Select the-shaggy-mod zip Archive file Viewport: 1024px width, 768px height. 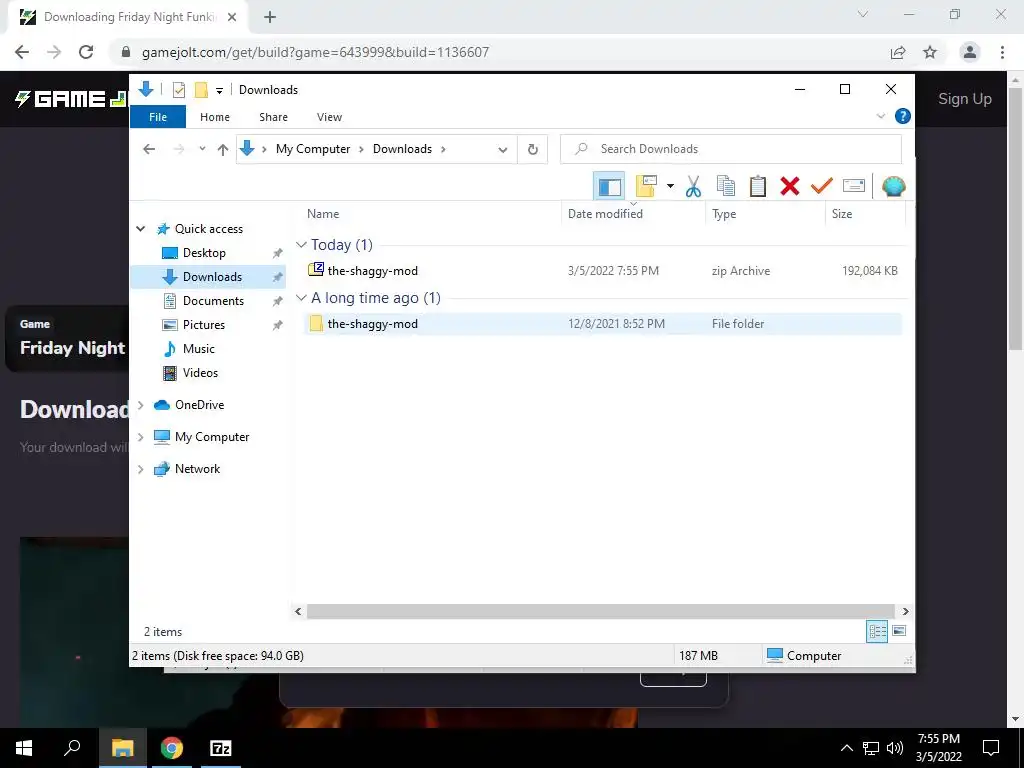coord(602,270)
